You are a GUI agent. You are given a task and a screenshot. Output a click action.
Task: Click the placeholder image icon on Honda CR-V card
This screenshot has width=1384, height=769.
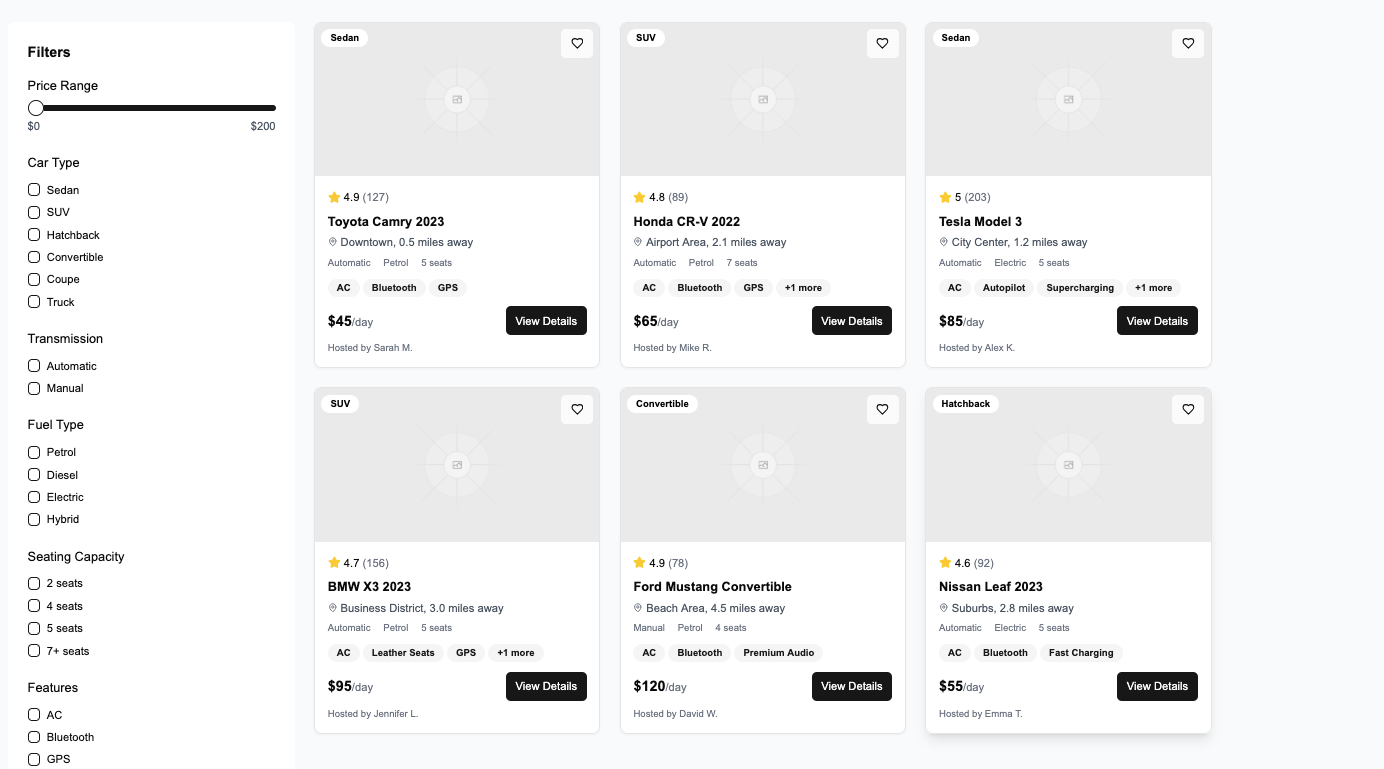(x=763, y=99)
